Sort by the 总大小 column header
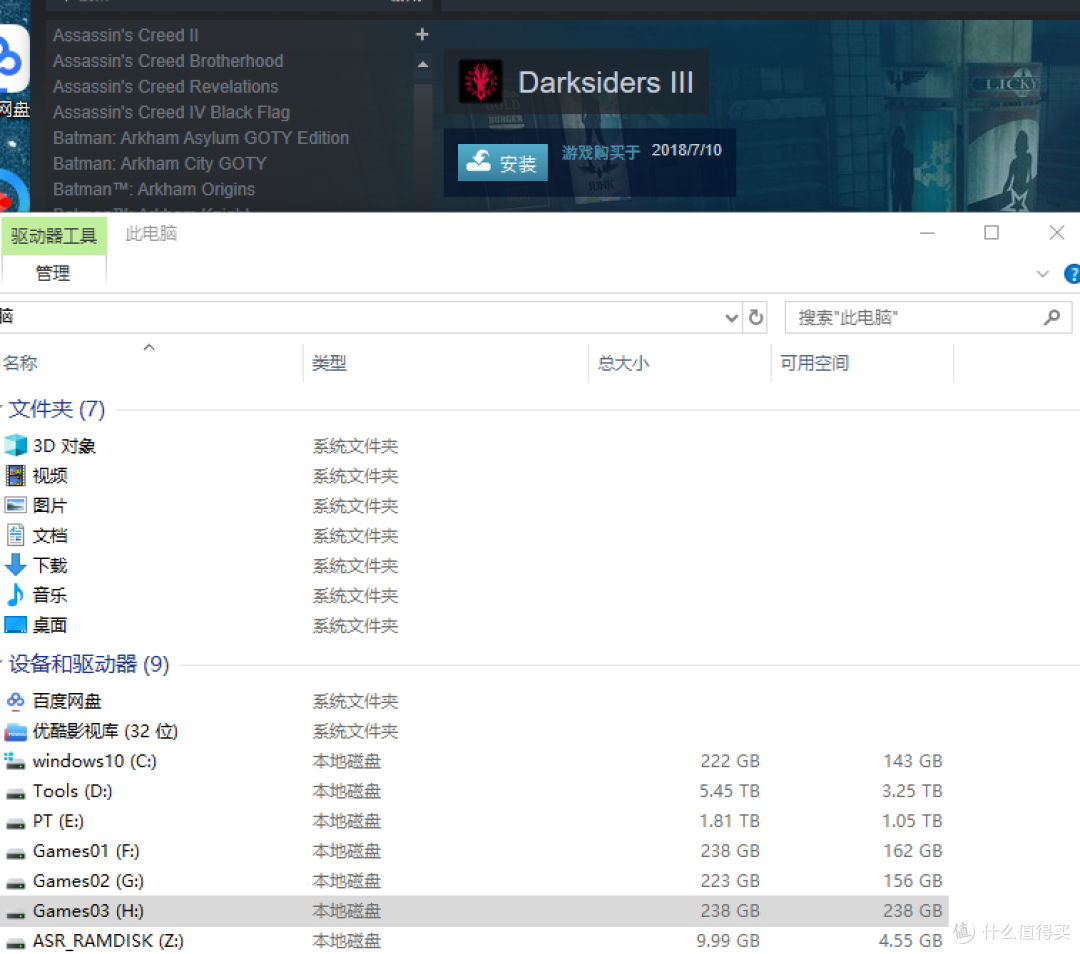 click(623, 362)
